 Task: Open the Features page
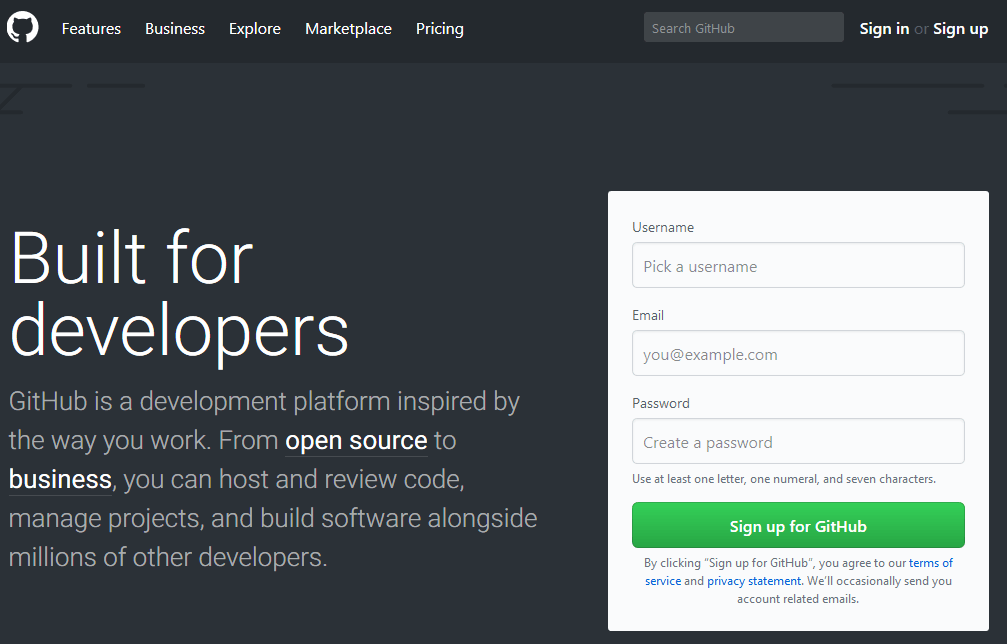coord(91,28)
